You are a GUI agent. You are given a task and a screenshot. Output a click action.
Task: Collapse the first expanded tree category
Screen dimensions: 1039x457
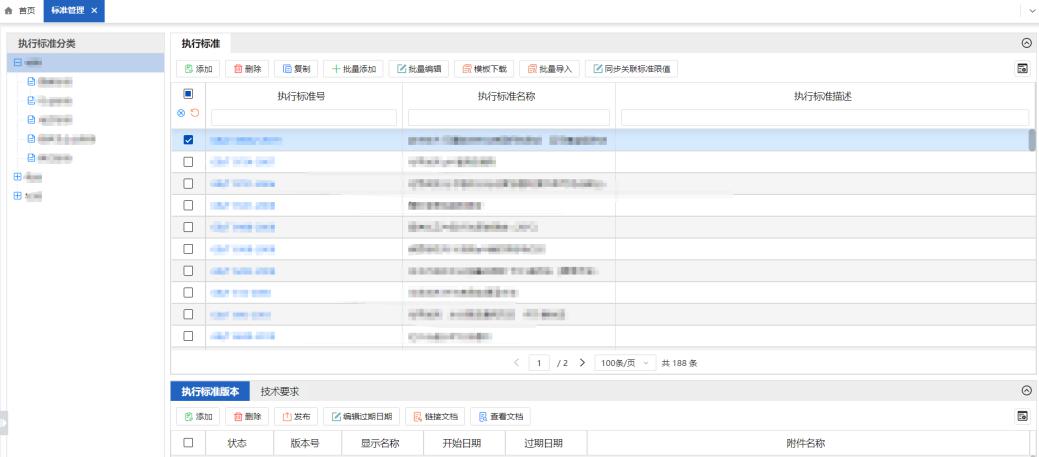(x=17, y=63)
